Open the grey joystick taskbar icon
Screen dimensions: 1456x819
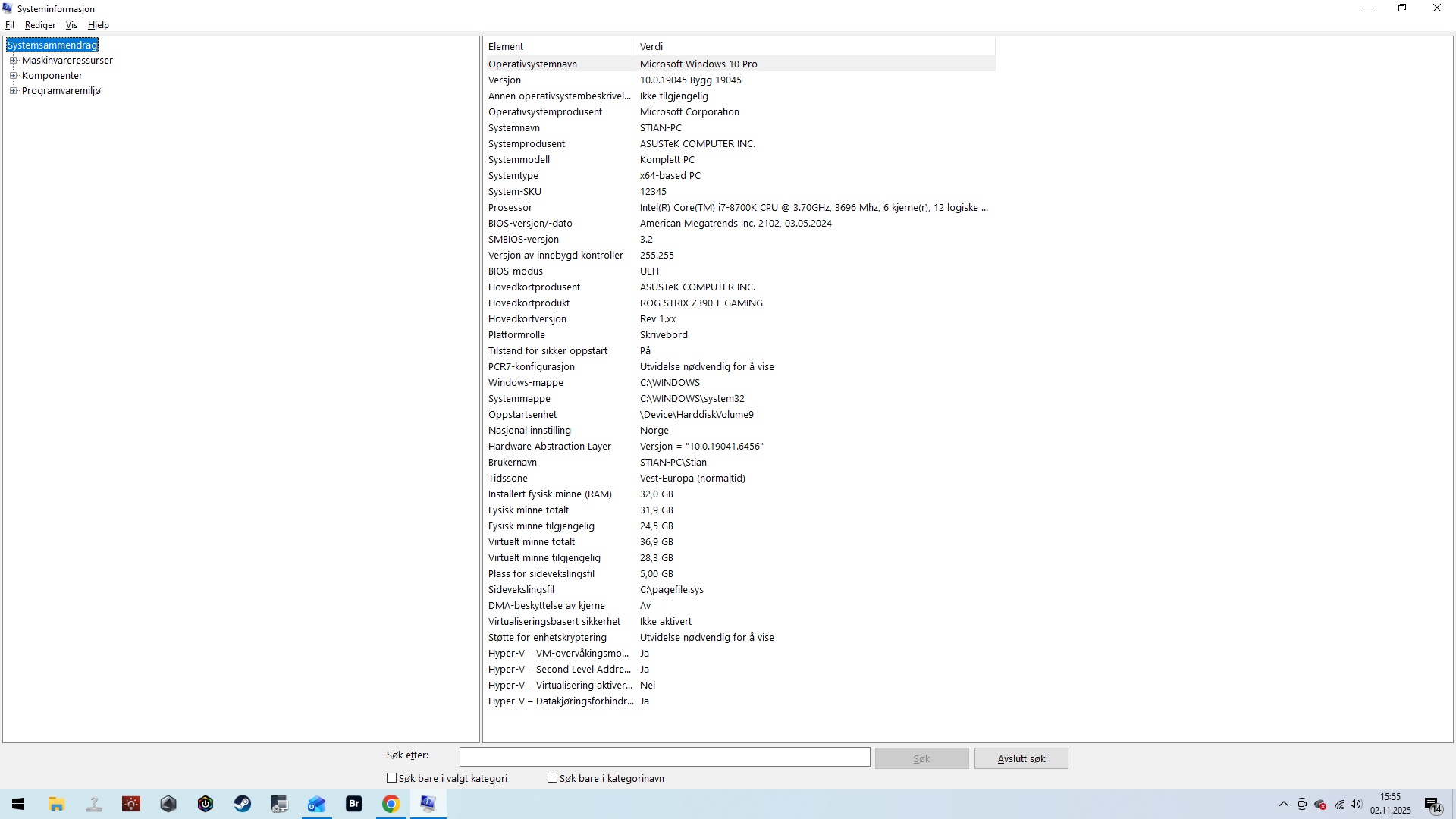point(94,804)
